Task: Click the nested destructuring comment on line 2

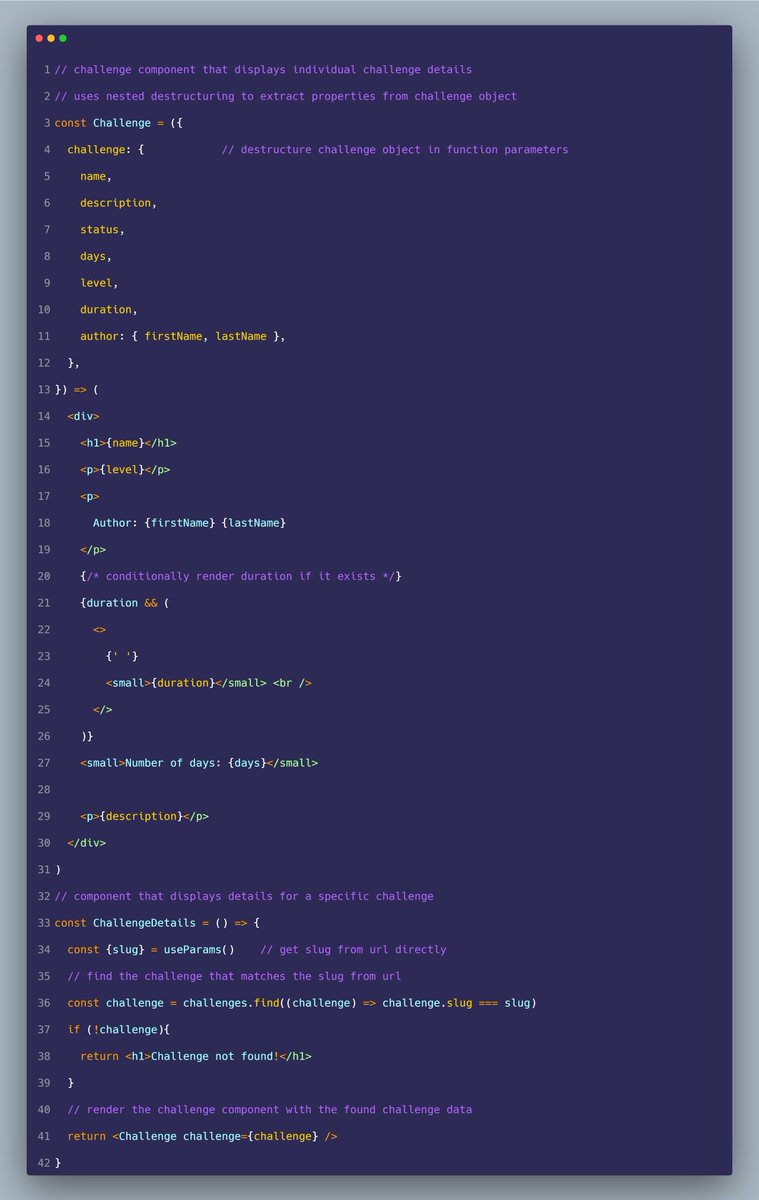Action: click(285, 96)
